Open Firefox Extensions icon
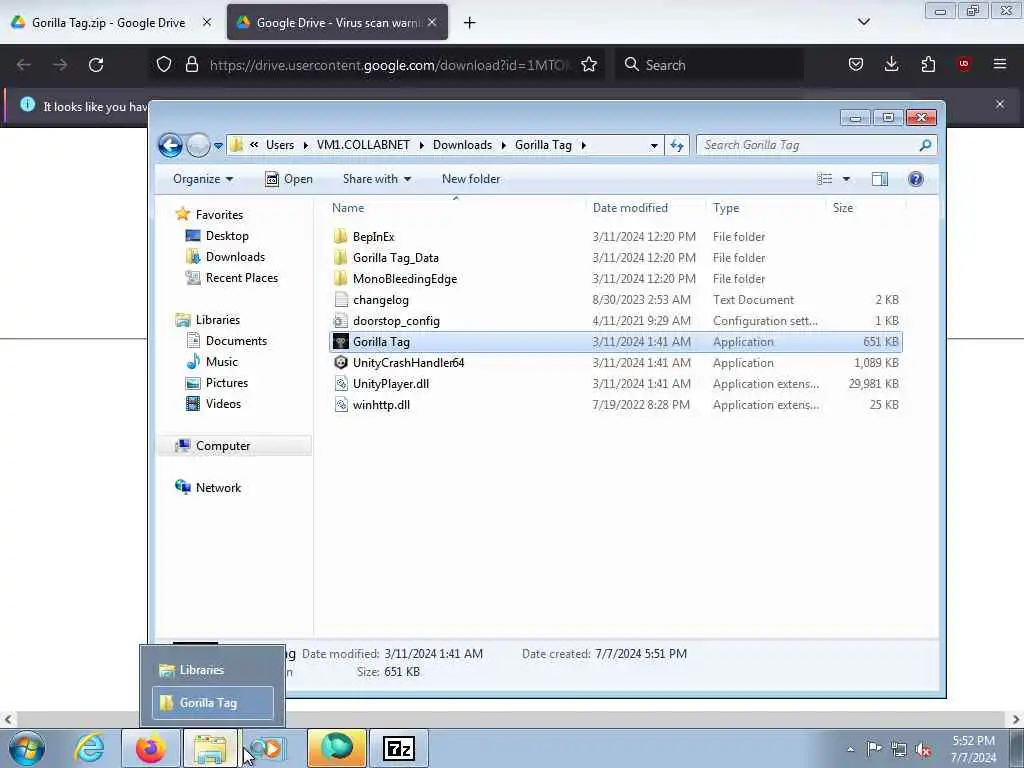 pyautogui.click(x=928, y=64)
